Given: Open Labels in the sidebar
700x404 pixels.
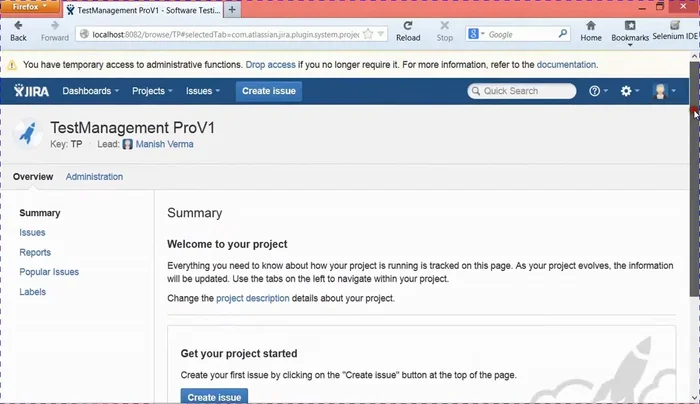Looking at the screenshot, I should pyautogui.click(x=33, y=292).
